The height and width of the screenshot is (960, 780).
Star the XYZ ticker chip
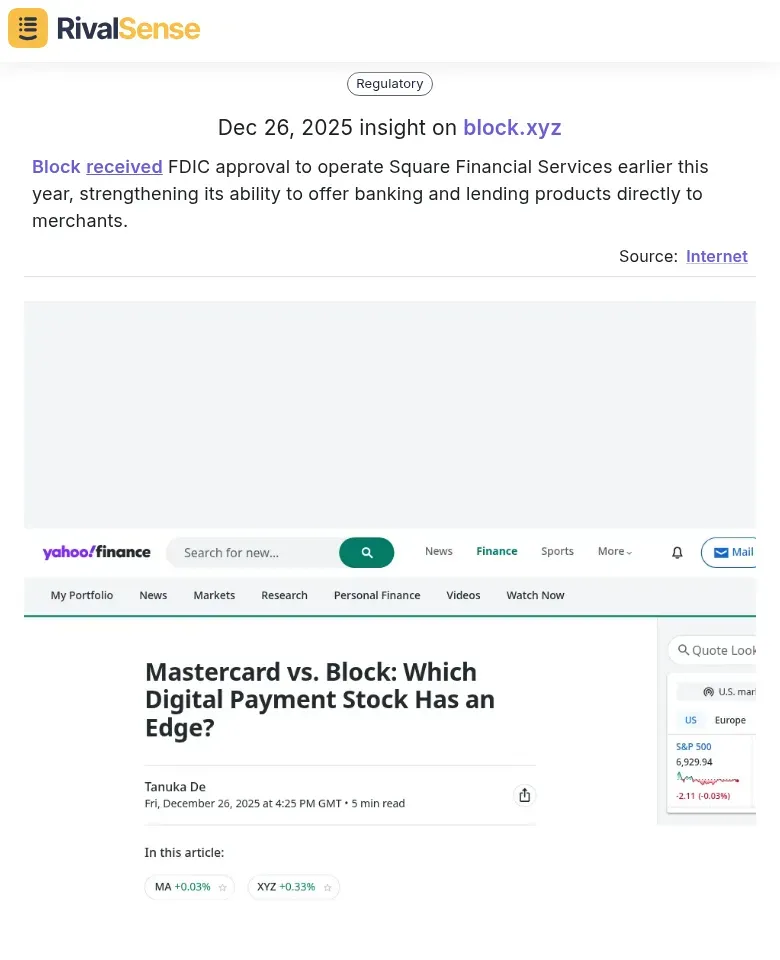pyautogui.click(x=327, y=887)
